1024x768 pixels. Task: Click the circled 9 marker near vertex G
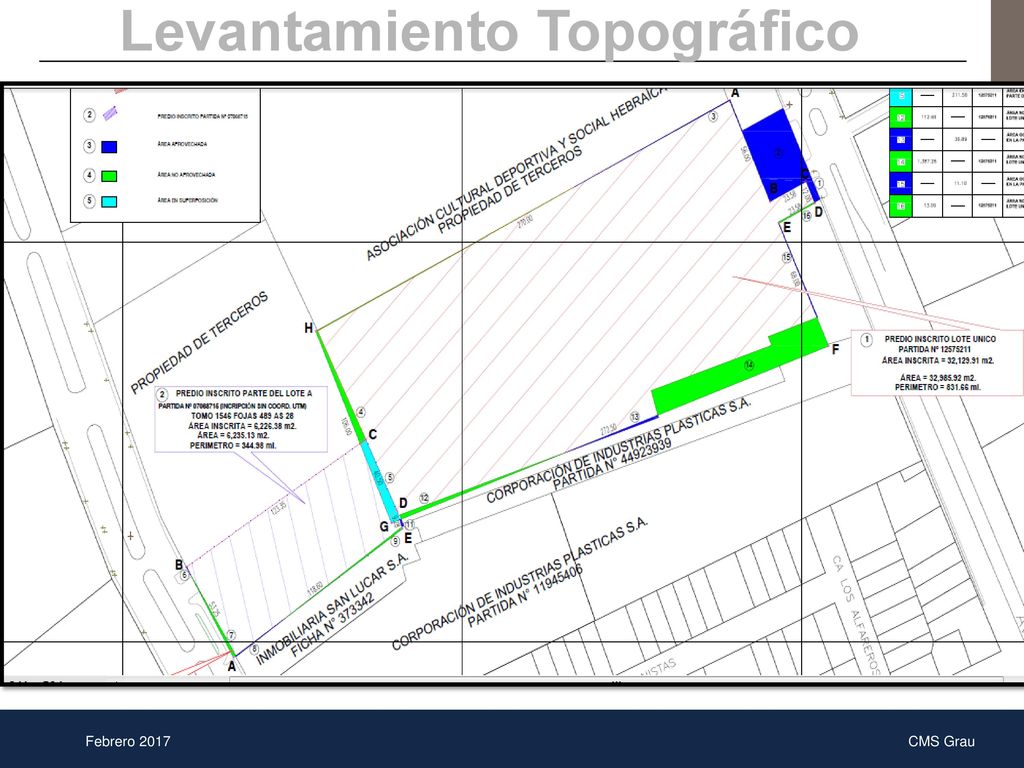[x=395, y=541]
